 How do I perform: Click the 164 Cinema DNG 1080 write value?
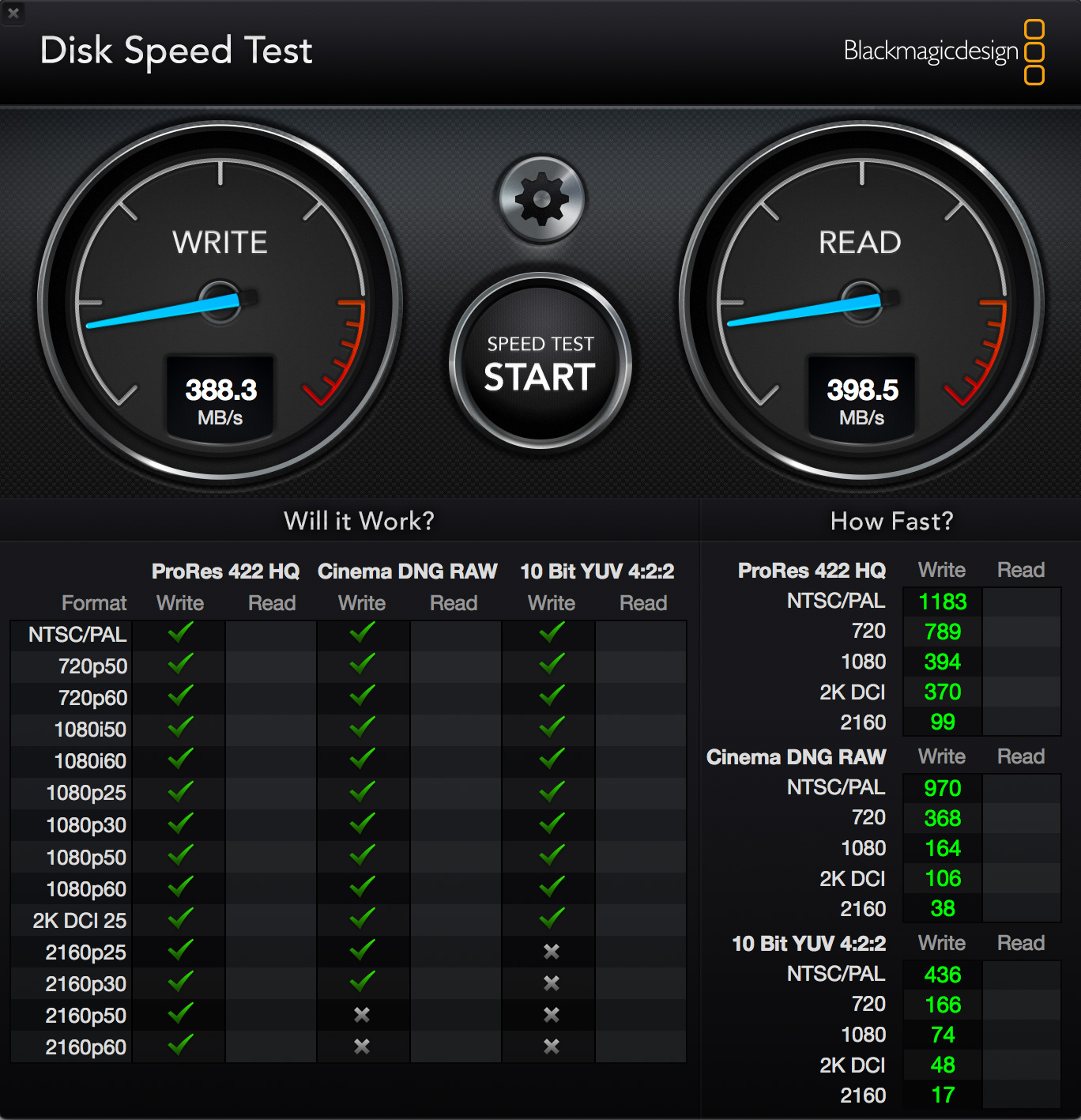pyautogui.click(x=943, y=849)
